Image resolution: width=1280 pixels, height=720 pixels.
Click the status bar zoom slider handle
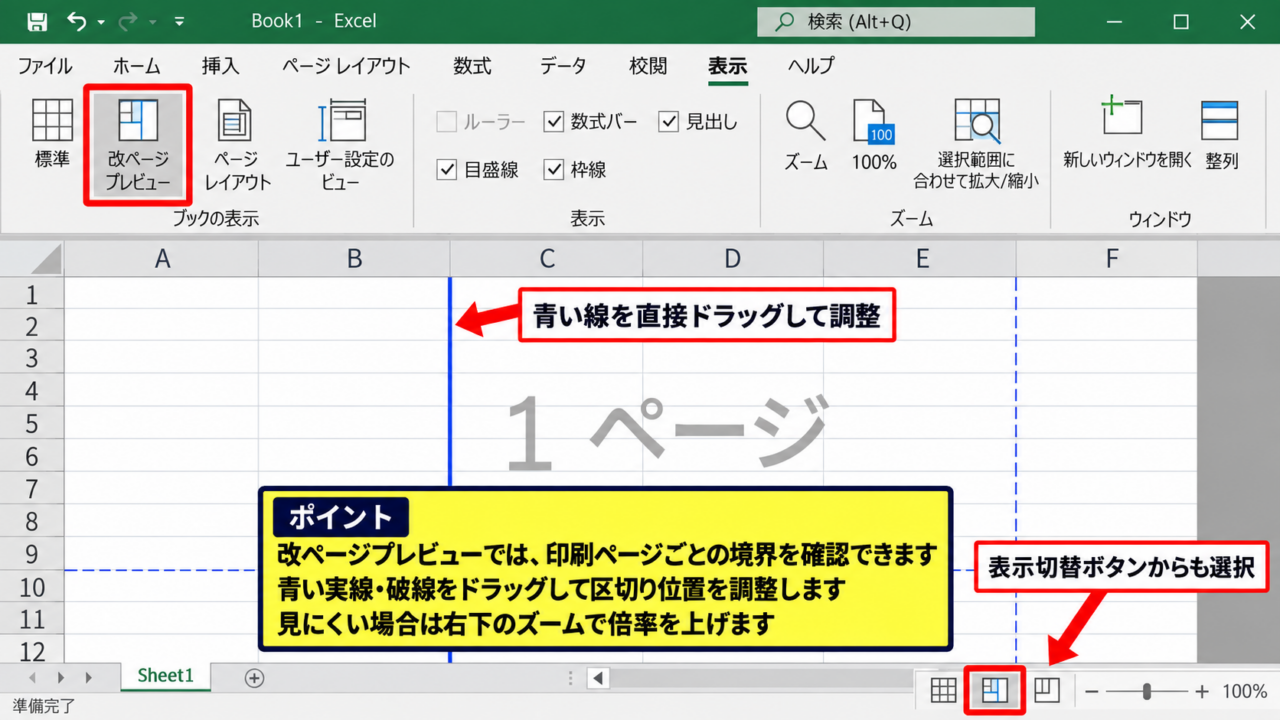coord(1147,691)
